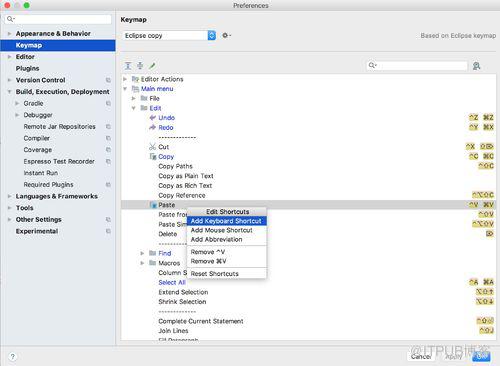Expand the Editor Actions tree node

125,79
